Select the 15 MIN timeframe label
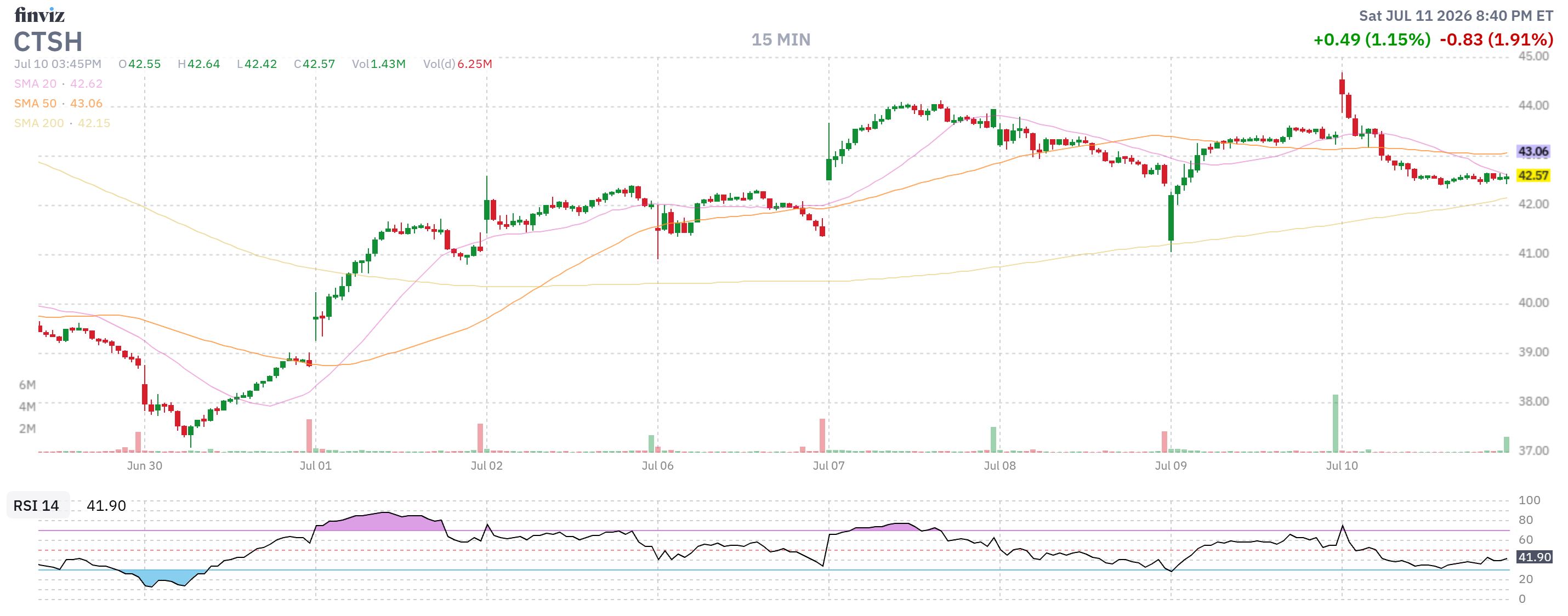This screenshot has width=1568, height=616. pos(780,40)
